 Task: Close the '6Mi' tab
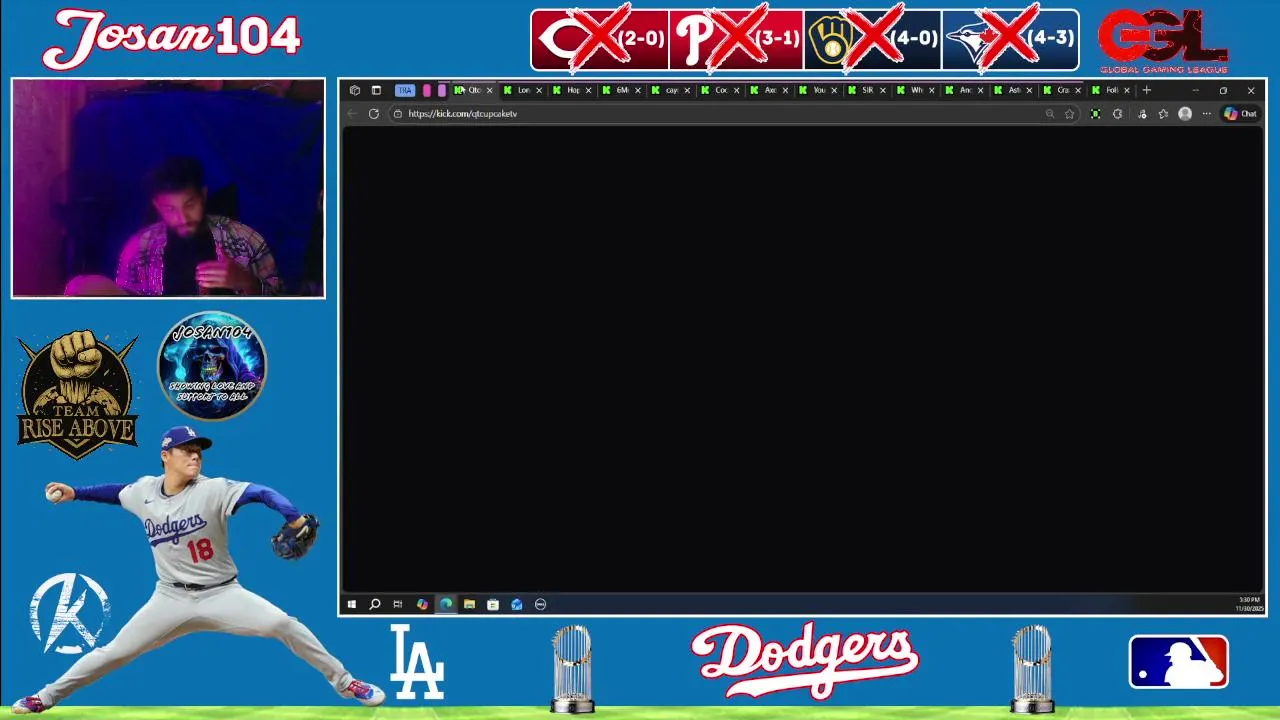coord(637,90)
